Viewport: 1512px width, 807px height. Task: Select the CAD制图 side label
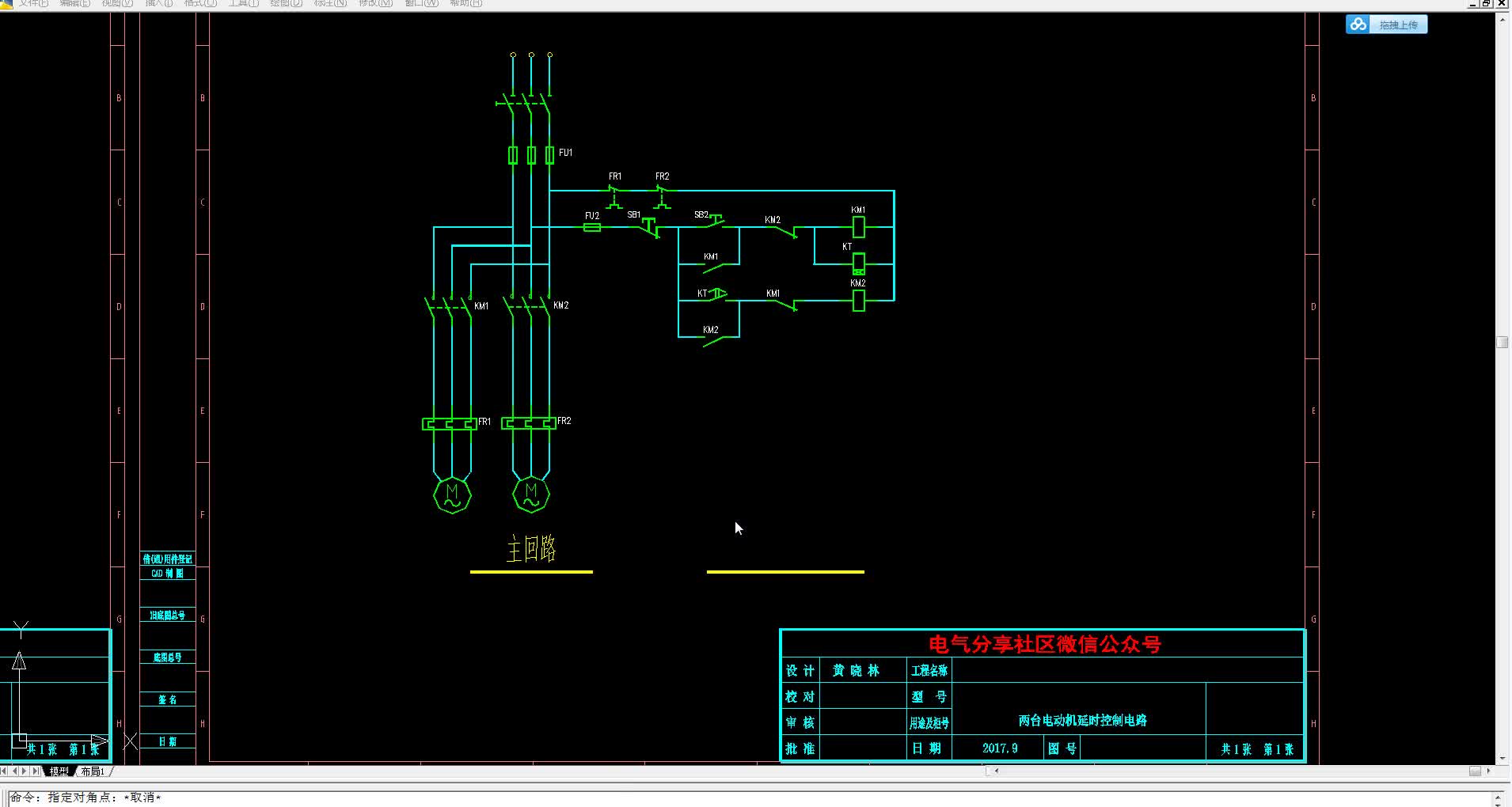pyautogui.click(x=167, y=574)
